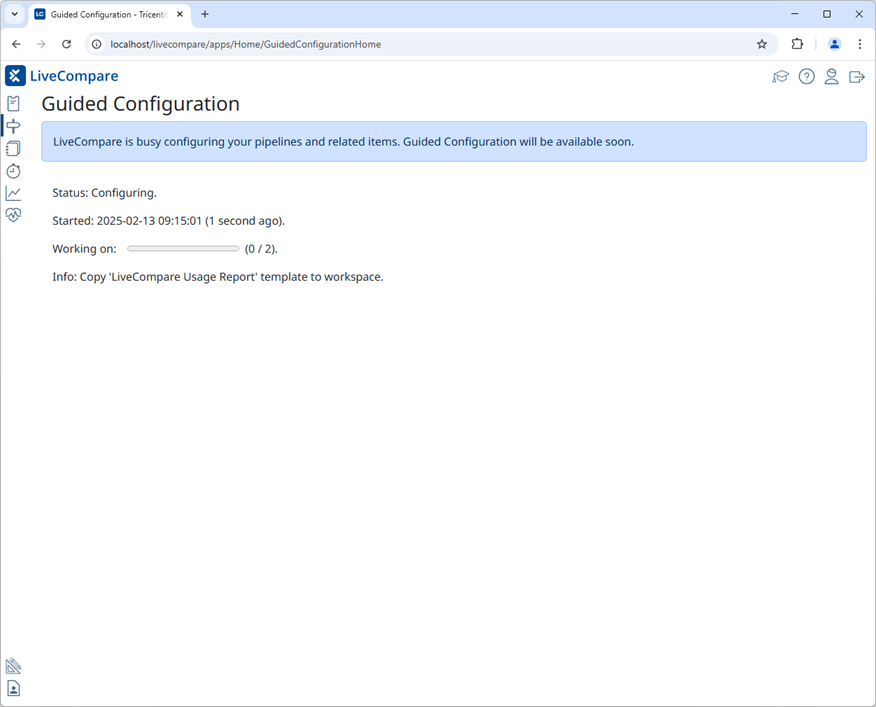
Task: Click the contact document icon at bottom left
Action: [x=13, y=688]
